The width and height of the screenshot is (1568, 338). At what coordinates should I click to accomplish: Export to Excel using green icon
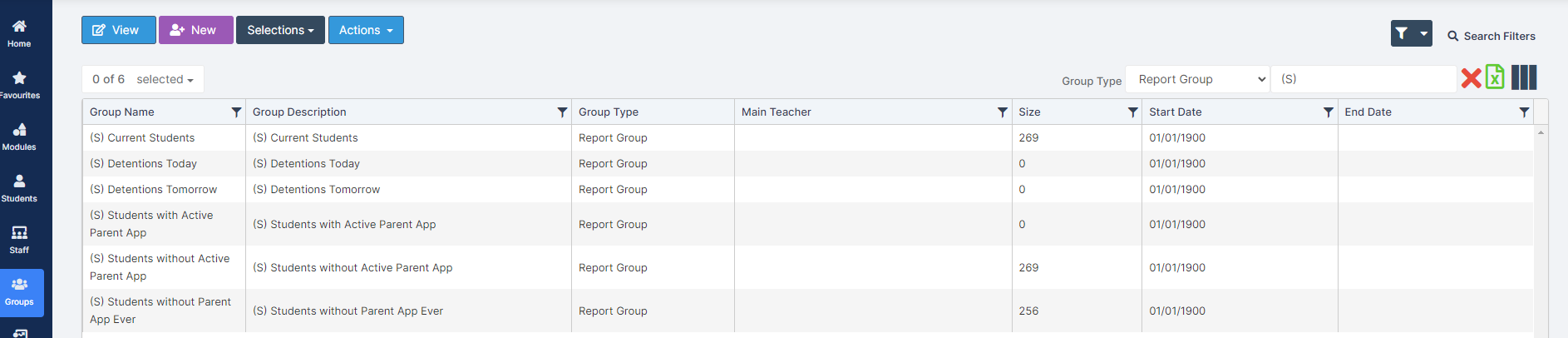click(x=1495, y=77)
